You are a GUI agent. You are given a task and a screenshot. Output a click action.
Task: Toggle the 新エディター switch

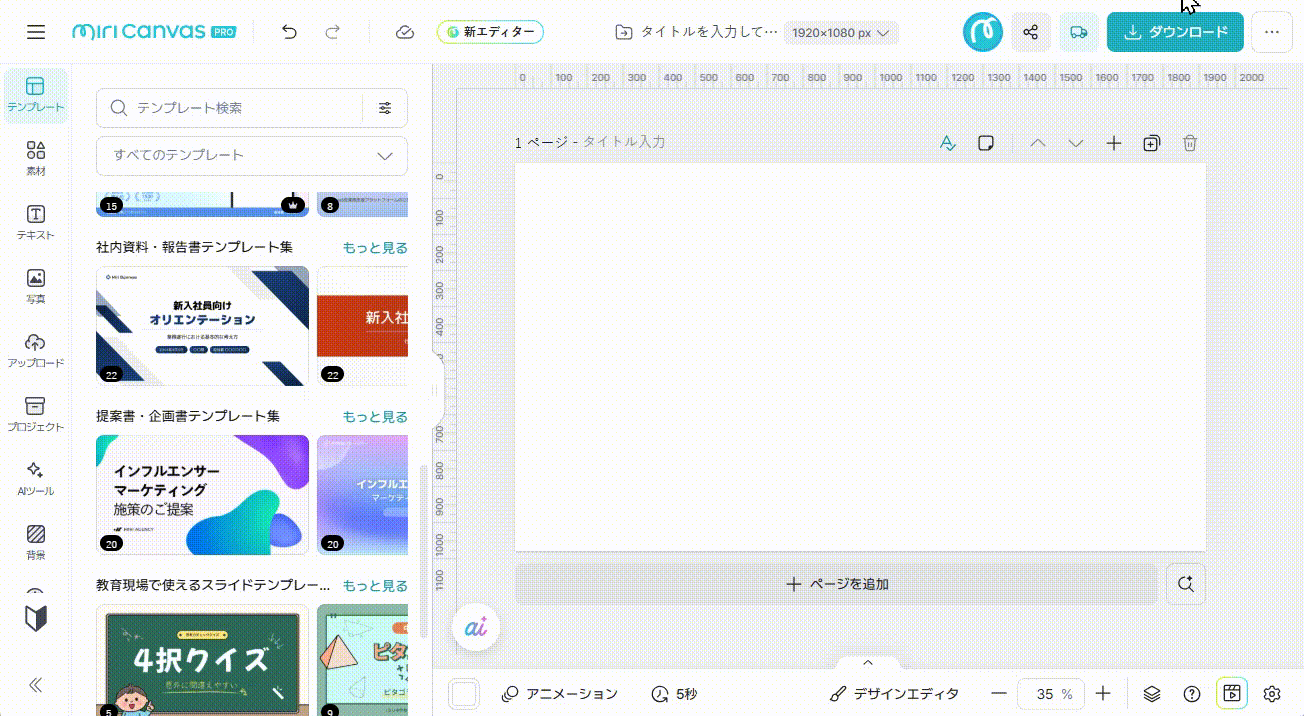click(490, 32)
